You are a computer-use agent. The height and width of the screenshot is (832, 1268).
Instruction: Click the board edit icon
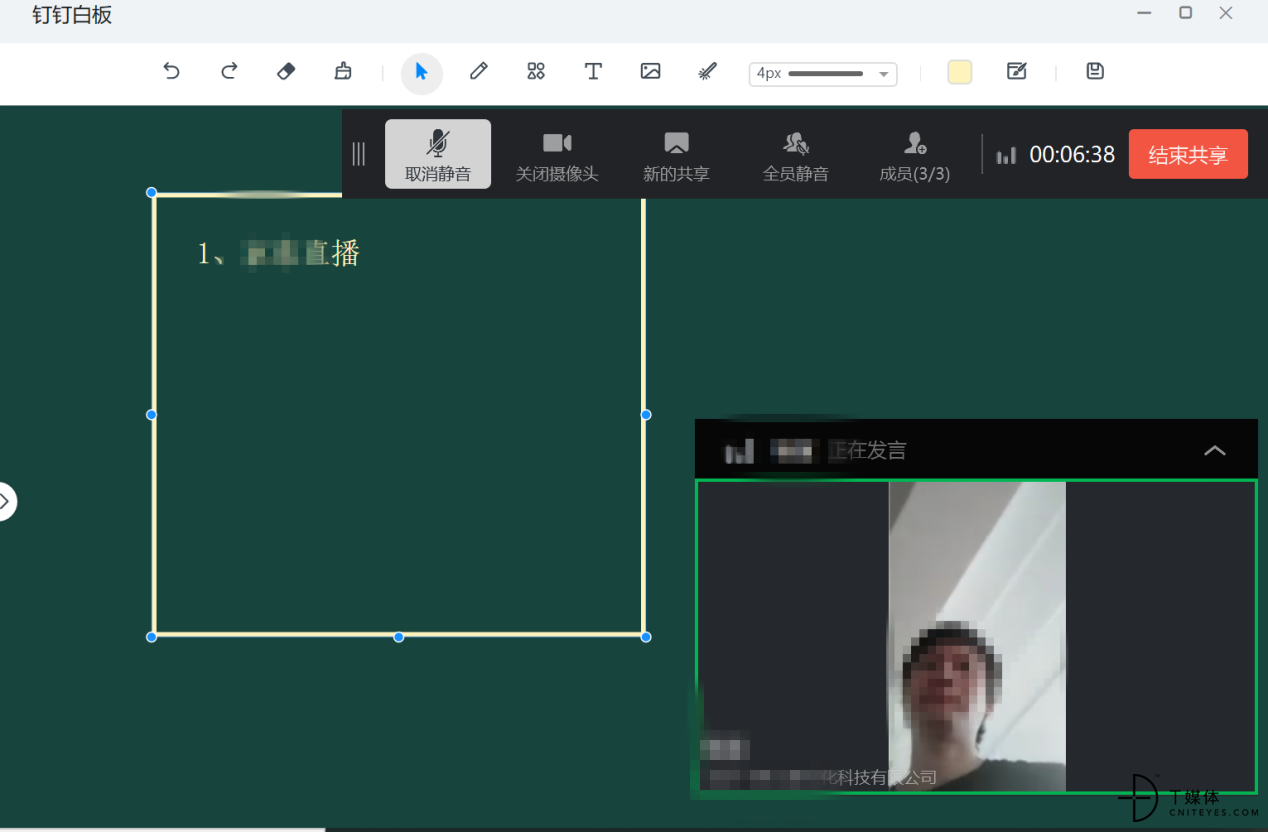pos(1017,71)
